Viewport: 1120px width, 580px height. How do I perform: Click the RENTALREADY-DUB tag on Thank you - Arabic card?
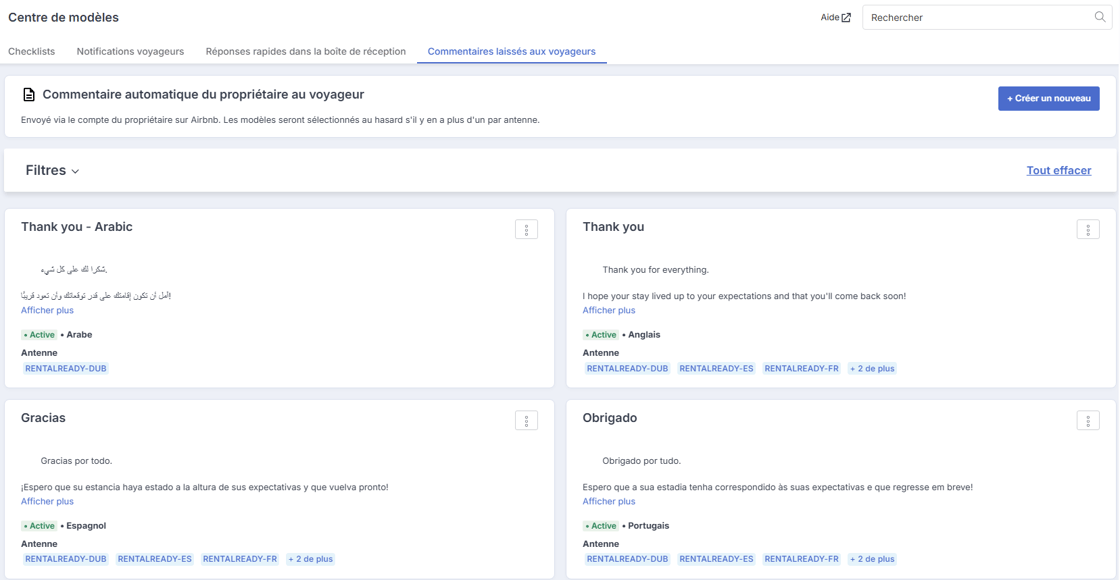tap(66, 369)
